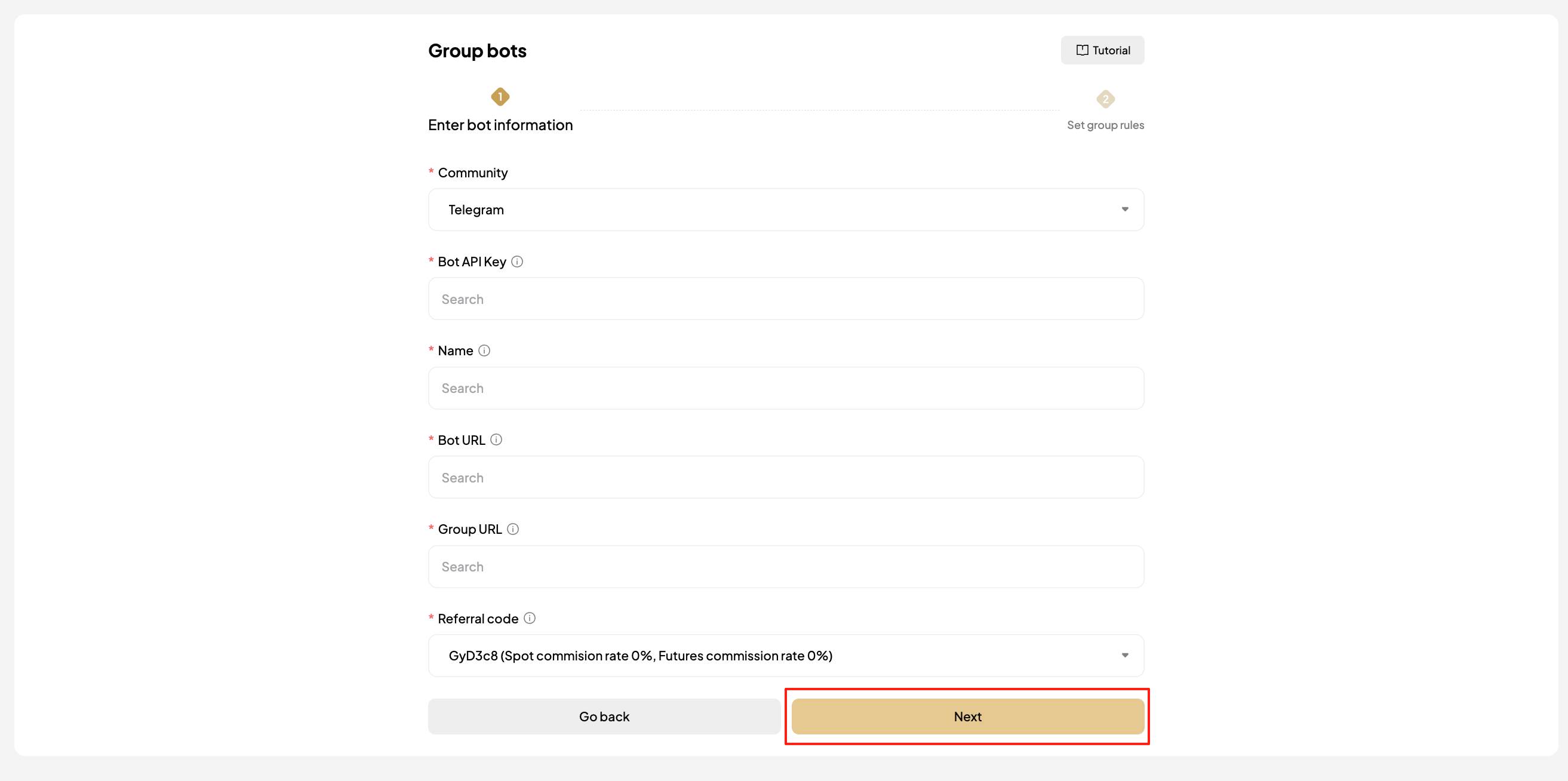Open the Tutorial button
Image resolution: width=1568 pixels, height=781 pixels.
[1102, 51]
